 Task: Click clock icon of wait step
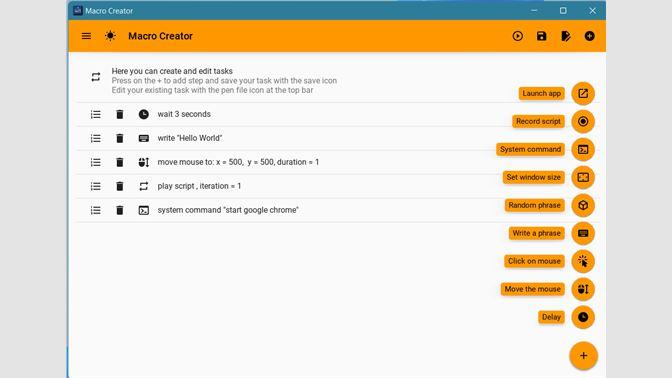(144, 114)
